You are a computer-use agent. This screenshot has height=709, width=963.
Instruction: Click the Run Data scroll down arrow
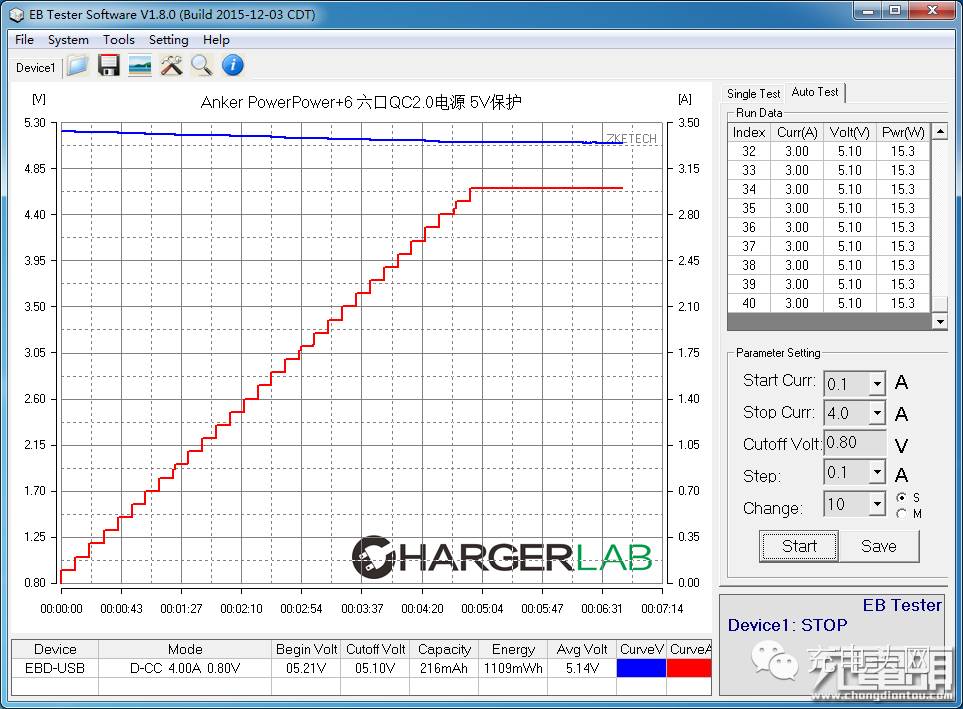click(x=940, y=321)
